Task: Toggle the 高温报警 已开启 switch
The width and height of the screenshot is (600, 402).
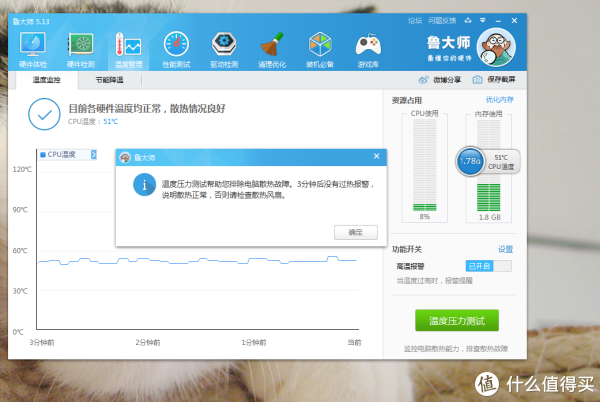Action: pyautogui.click(x=489, y=266)
